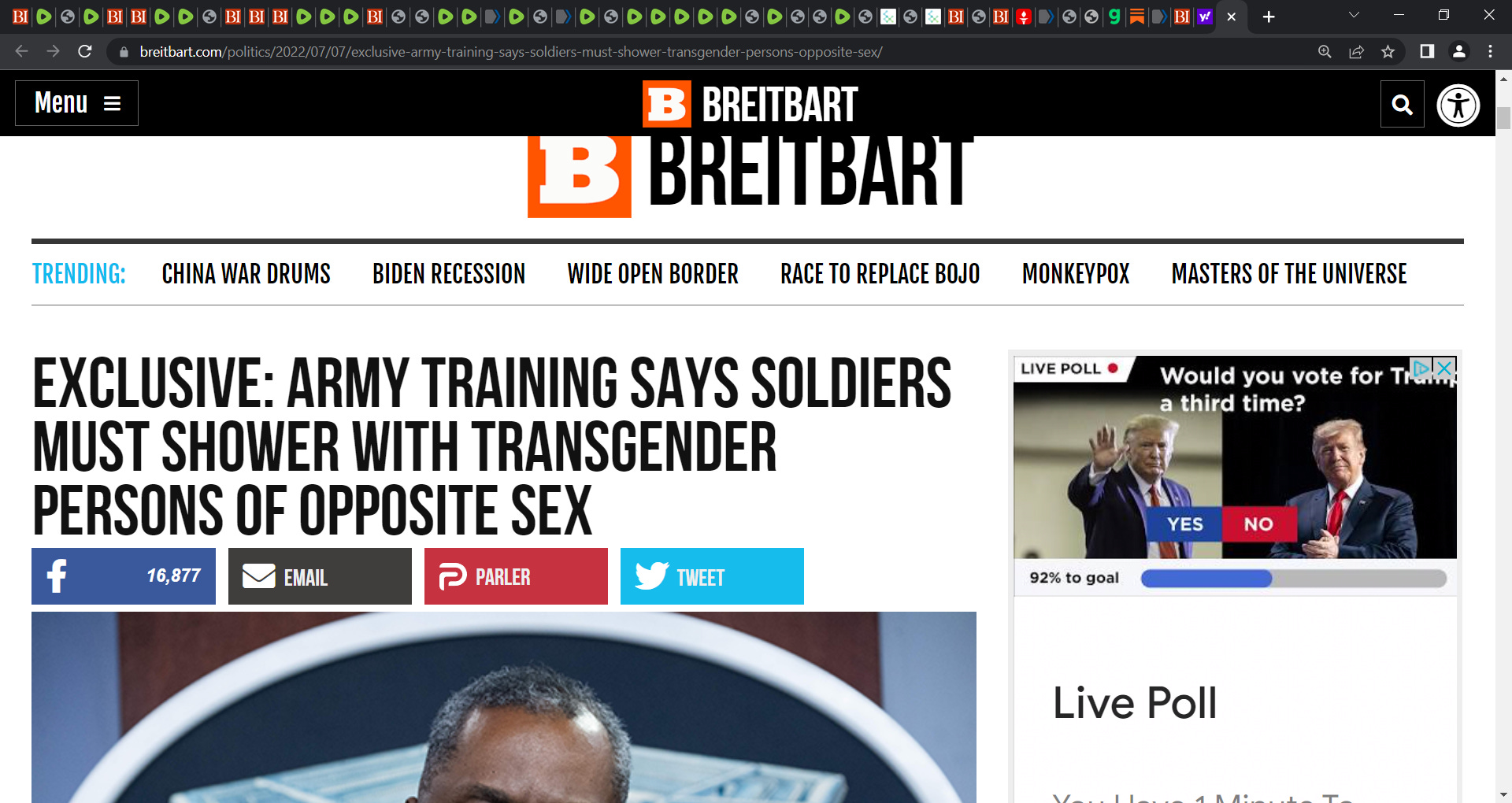Open a new browser tab
This screenshot has width=1512, height=803.
coord(1269,17)
